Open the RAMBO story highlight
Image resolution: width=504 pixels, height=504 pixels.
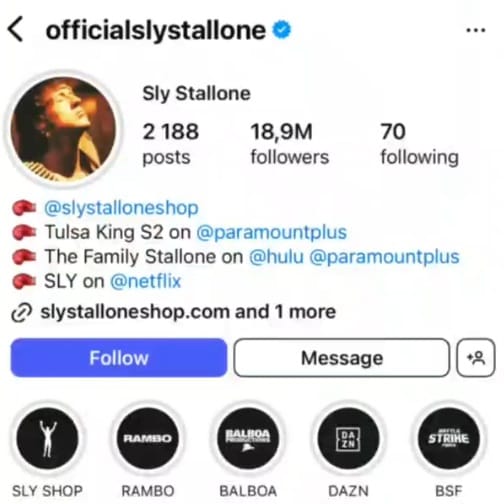[148, 438]
